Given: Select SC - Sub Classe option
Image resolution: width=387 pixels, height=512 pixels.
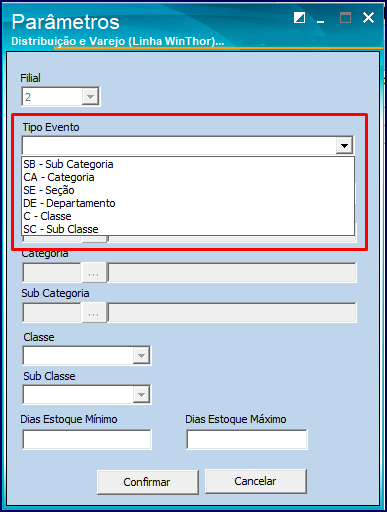Looking at the screenshot, I should pos(188,229).
